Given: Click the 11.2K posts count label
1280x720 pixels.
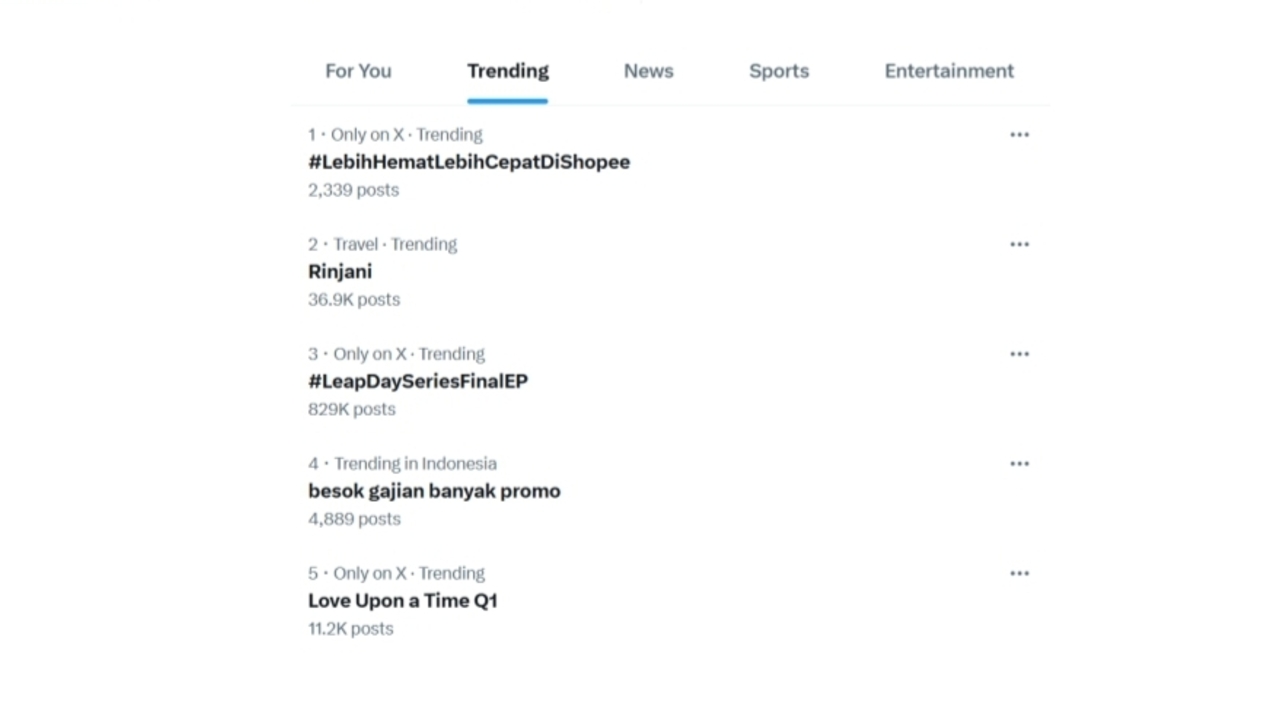Looking at the screenshot, I should [351, 629].
